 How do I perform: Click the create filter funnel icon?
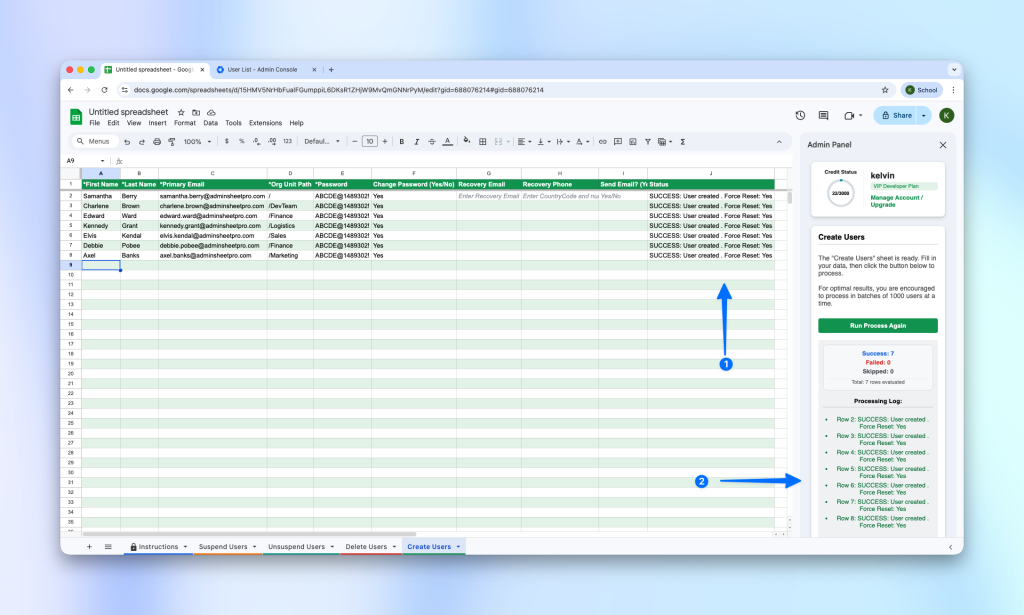(648, 142)
